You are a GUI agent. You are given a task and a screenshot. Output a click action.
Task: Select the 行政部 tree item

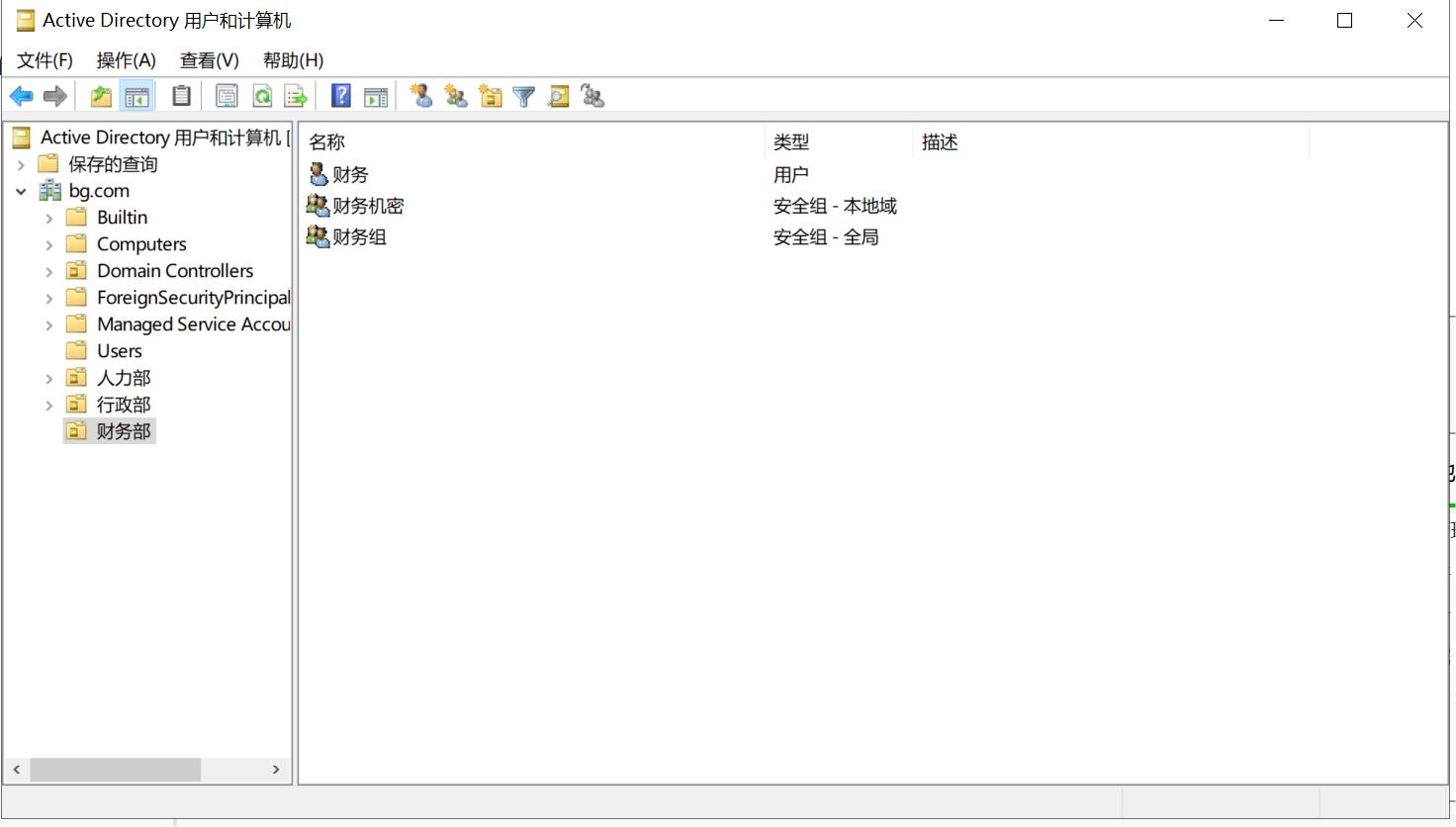coord(124,405)
